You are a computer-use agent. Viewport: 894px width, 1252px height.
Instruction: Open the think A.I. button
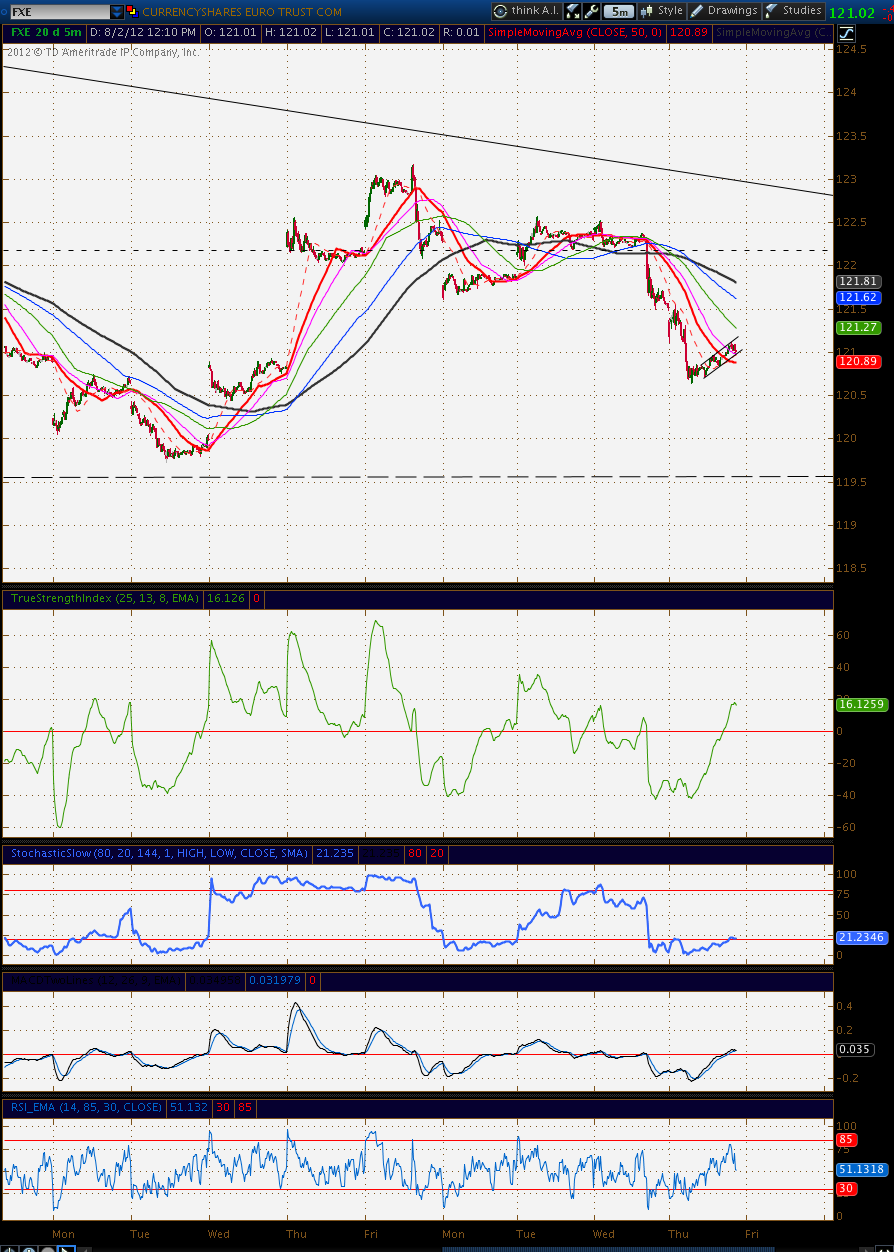click(527, 11)
